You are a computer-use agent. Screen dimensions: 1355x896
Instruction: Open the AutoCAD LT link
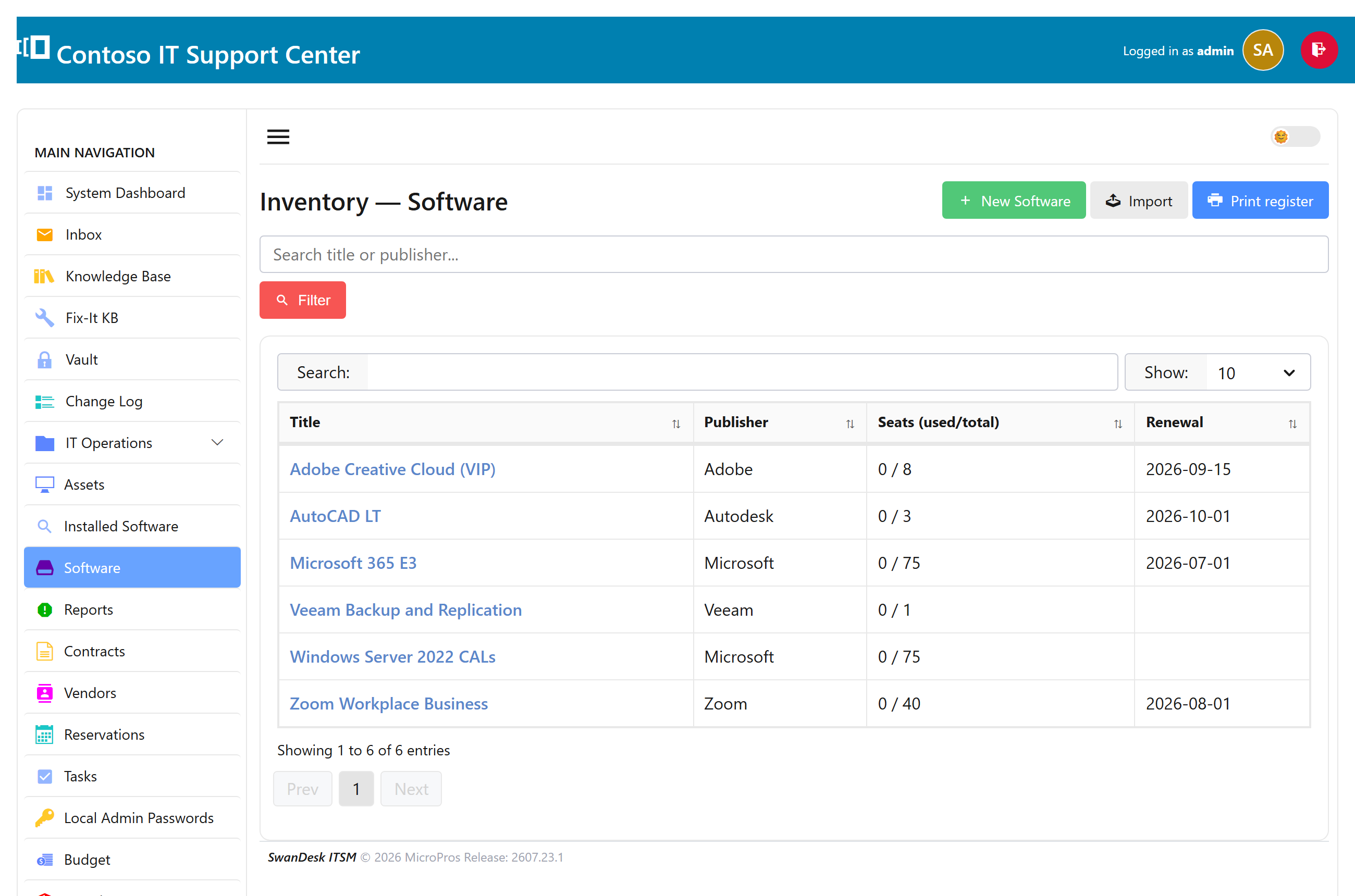coord(335,517)
